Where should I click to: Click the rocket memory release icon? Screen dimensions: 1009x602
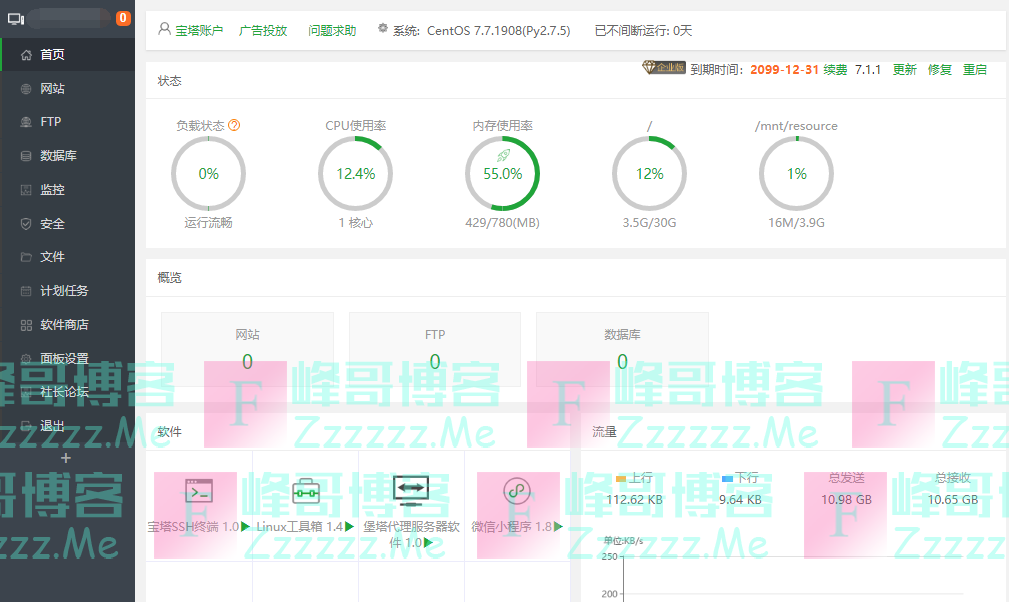coord(503,155)
